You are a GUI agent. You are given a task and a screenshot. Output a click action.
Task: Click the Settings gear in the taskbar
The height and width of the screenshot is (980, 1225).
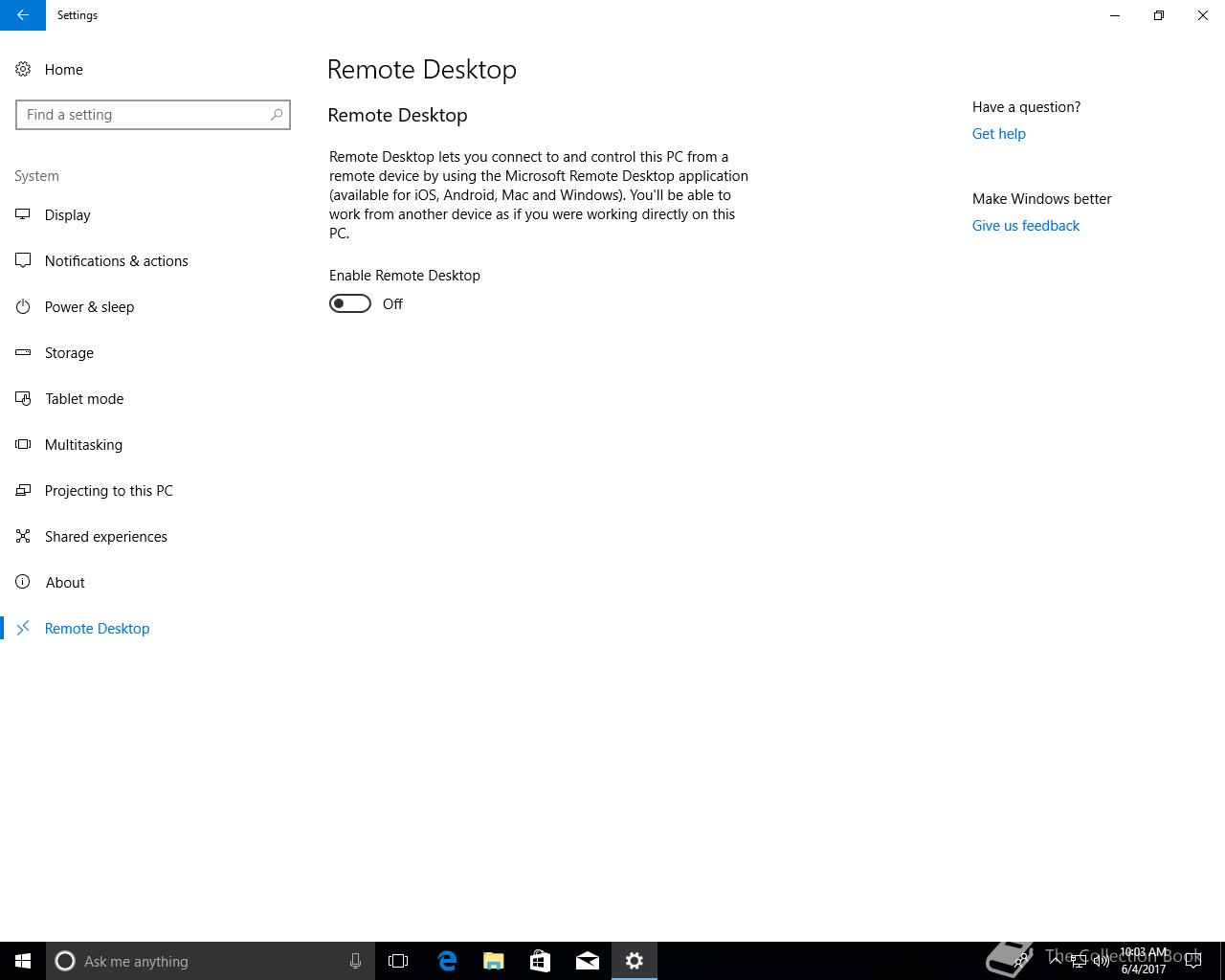click(x=635, y=961)
